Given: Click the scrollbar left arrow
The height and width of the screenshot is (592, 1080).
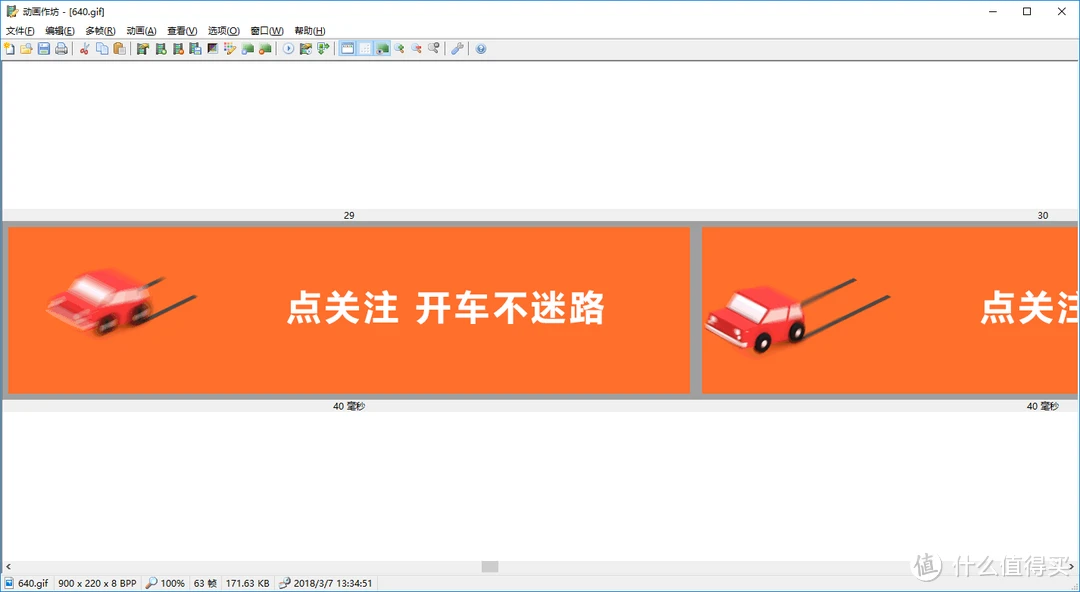Looking at the screenshot, I should pos(8,567).
